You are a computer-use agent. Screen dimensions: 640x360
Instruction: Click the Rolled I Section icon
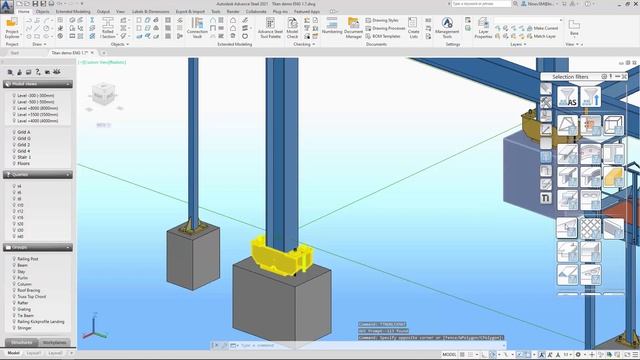(107, 28)
